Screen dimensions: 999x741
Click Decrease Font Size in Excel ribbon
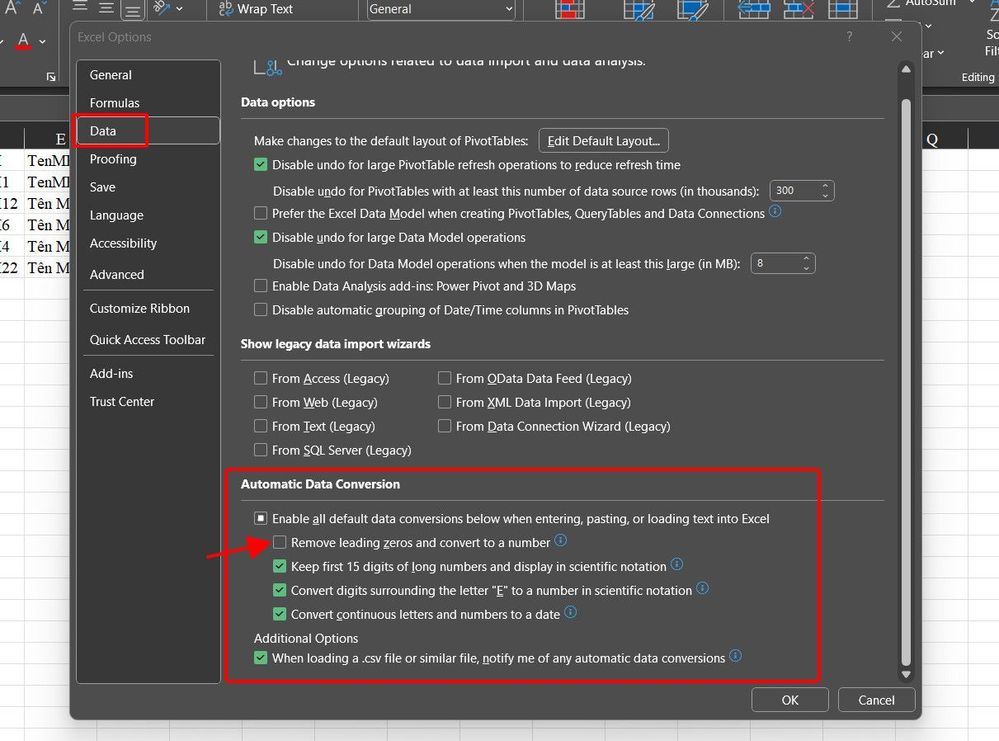click(x=38, y=8)
